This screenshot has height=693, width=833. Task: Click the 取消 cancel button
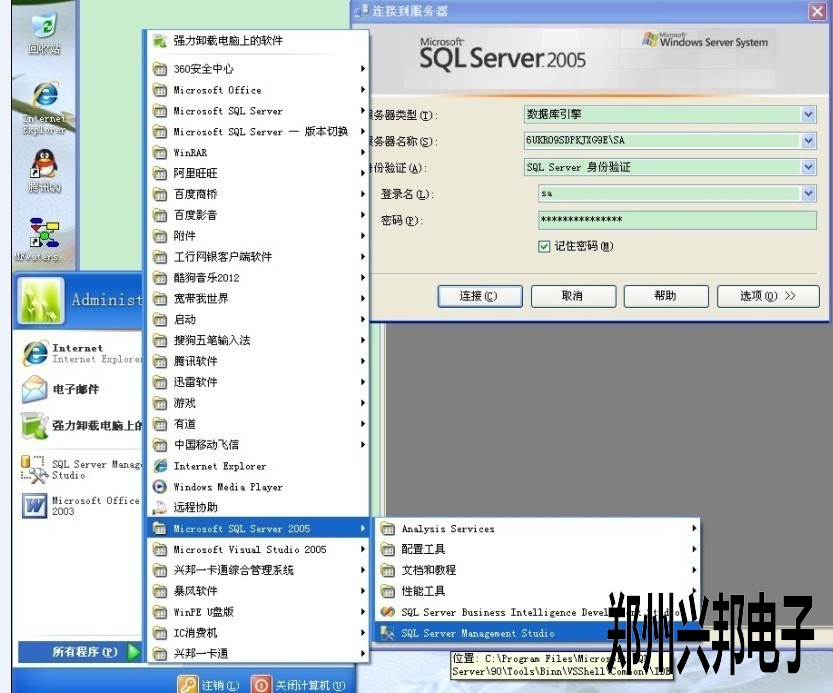tap(572, 296)
